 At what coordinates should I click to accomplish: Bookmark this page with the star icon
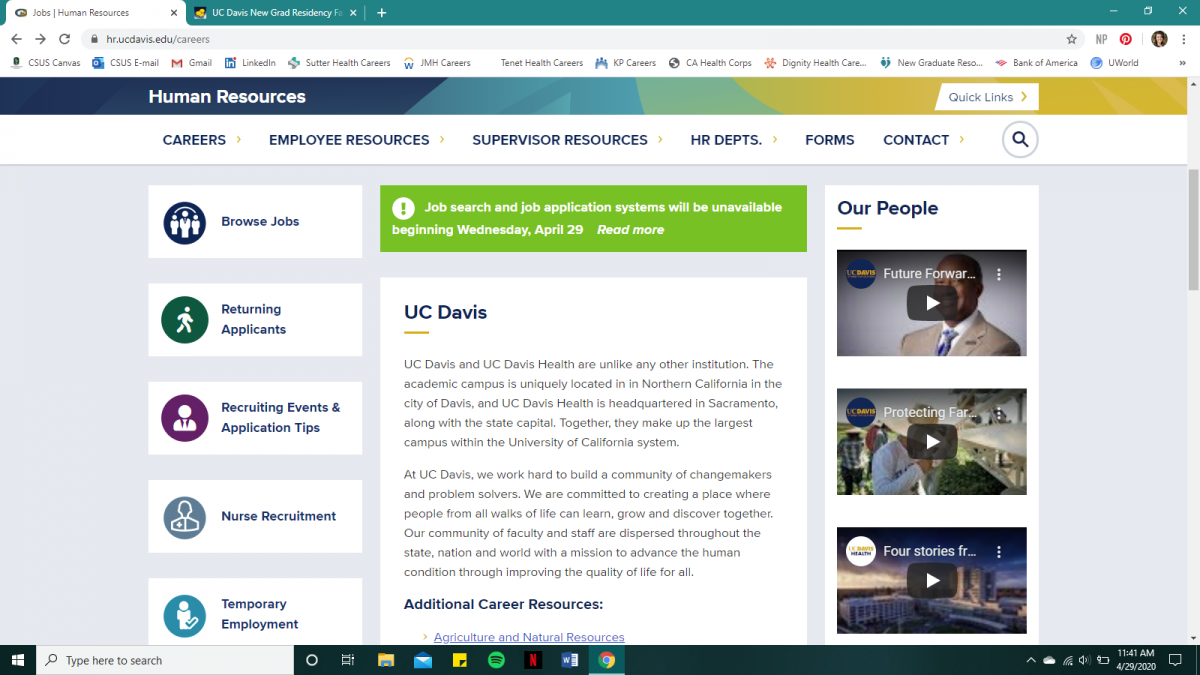1071,39
